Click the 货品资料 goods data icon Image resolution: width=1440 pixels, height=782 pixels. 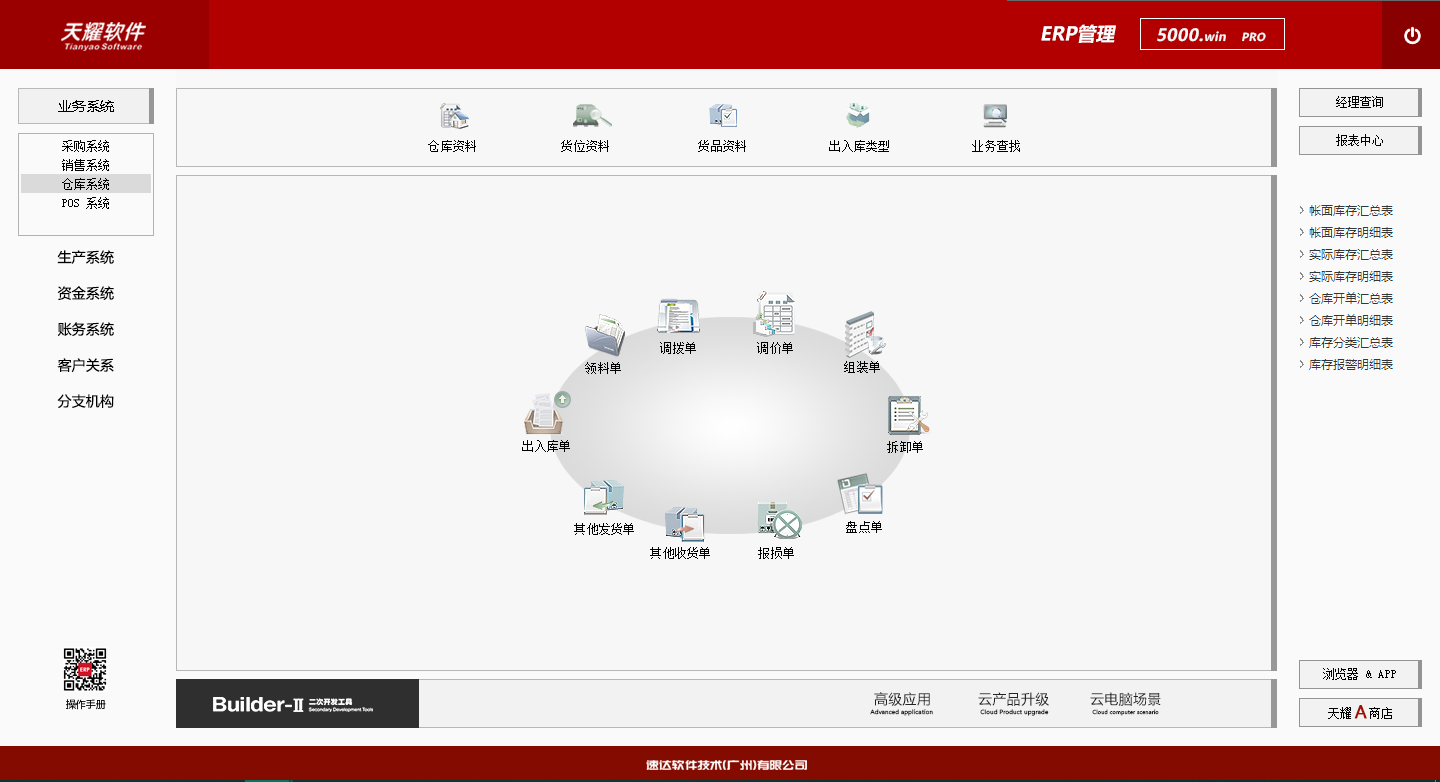tap(722, 117)
